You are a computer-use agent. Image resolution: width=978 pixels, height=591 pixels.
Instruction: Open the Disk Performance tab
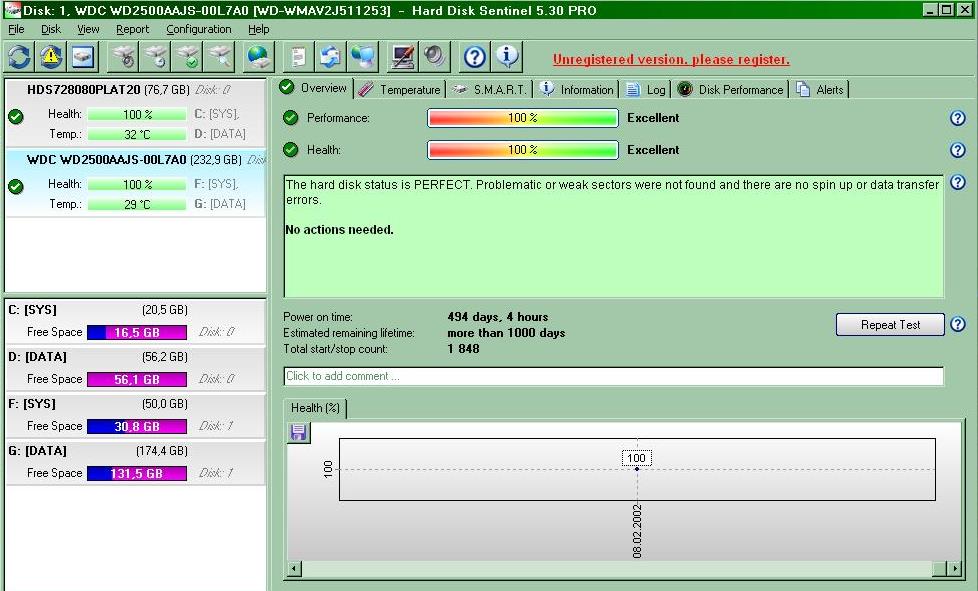730,90
